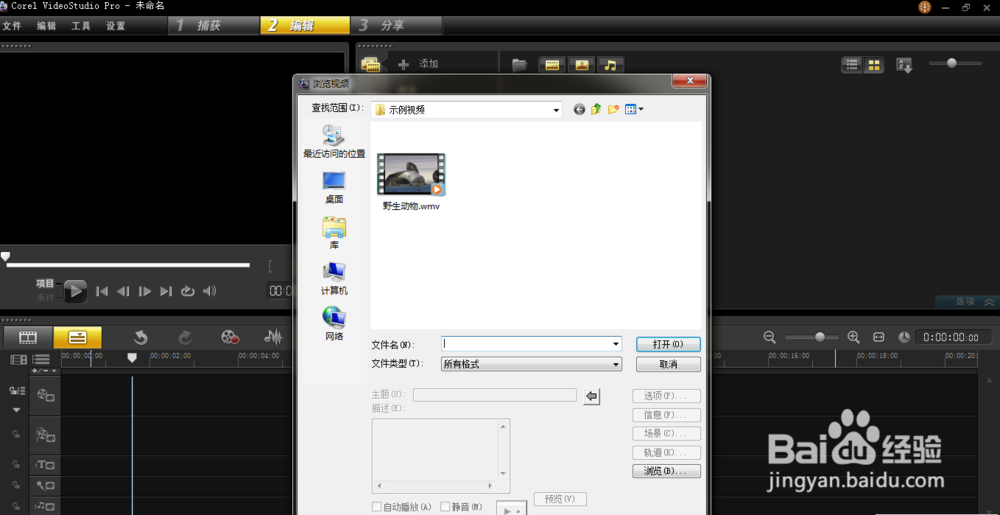Image resolution: width=1000 pixels, height=515 pixels.
Task: Toggle show videos filter in the library
Action: 552,64
